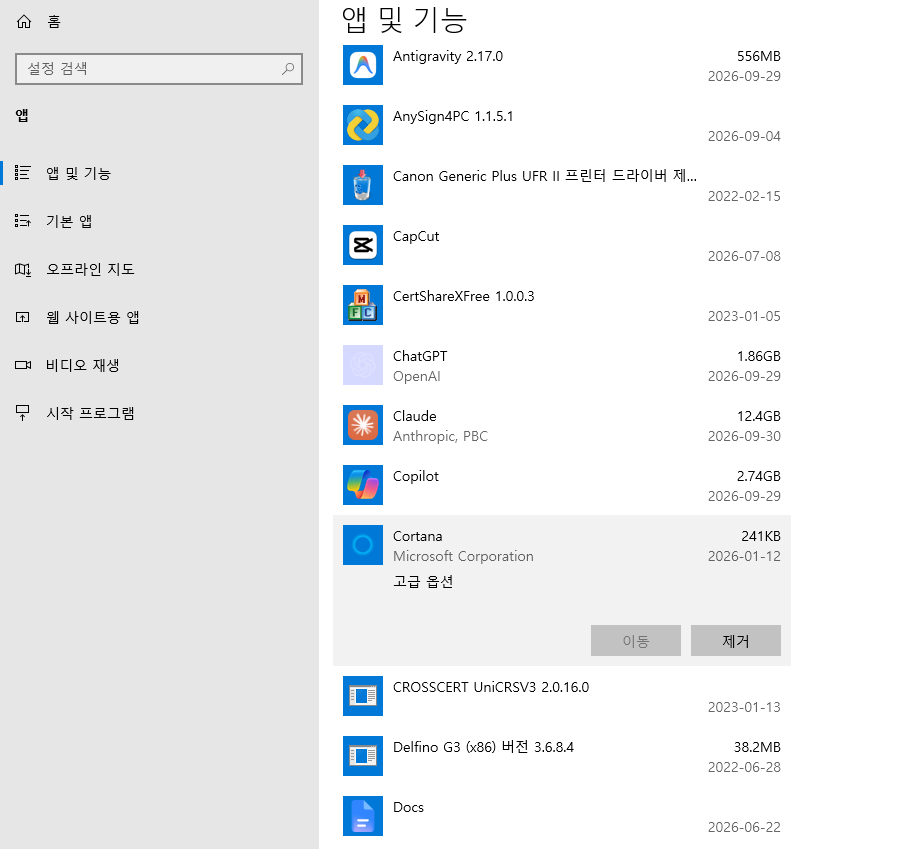
Task: Open 시작 프로그램 settings page
Action: coord(90,413)
